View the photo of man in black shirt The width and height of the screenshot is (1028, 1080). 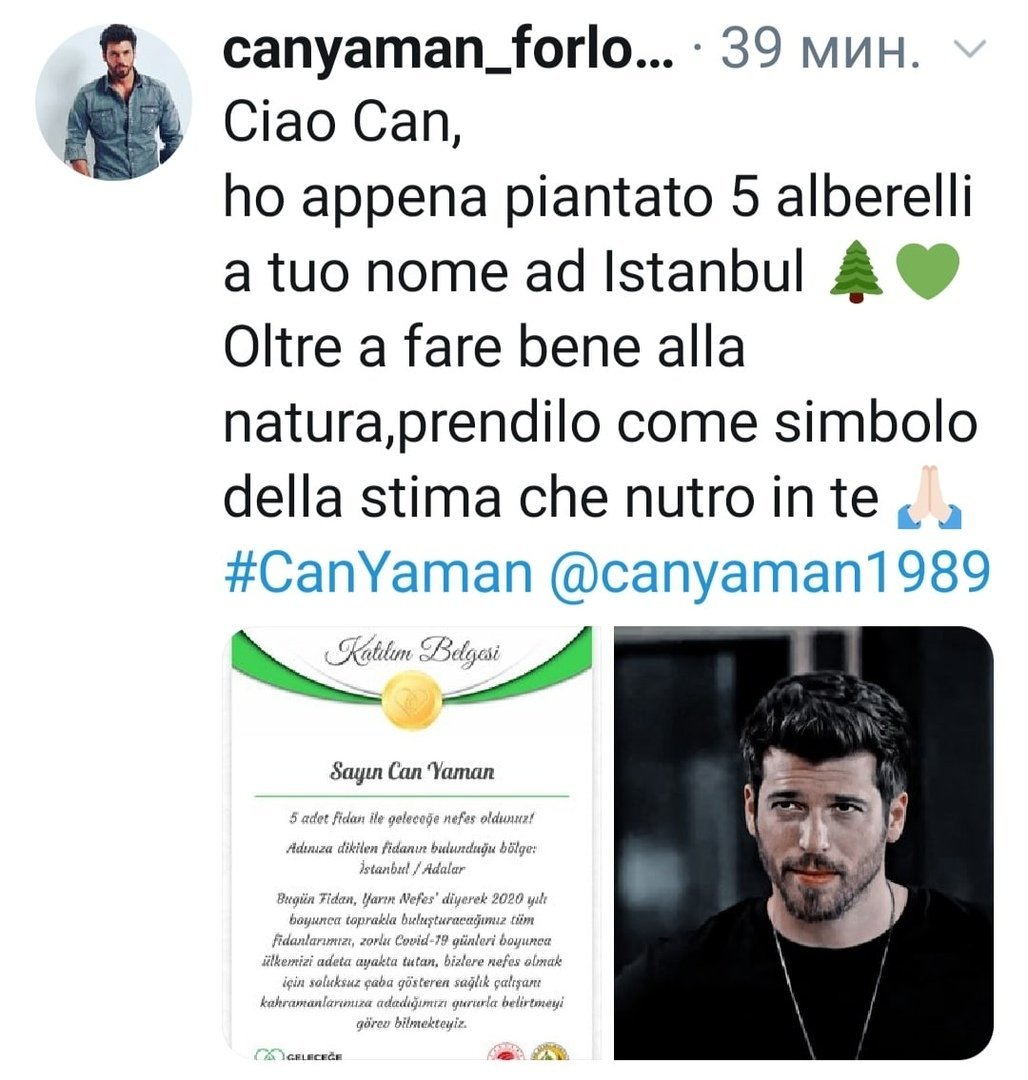tap(804, 842)
